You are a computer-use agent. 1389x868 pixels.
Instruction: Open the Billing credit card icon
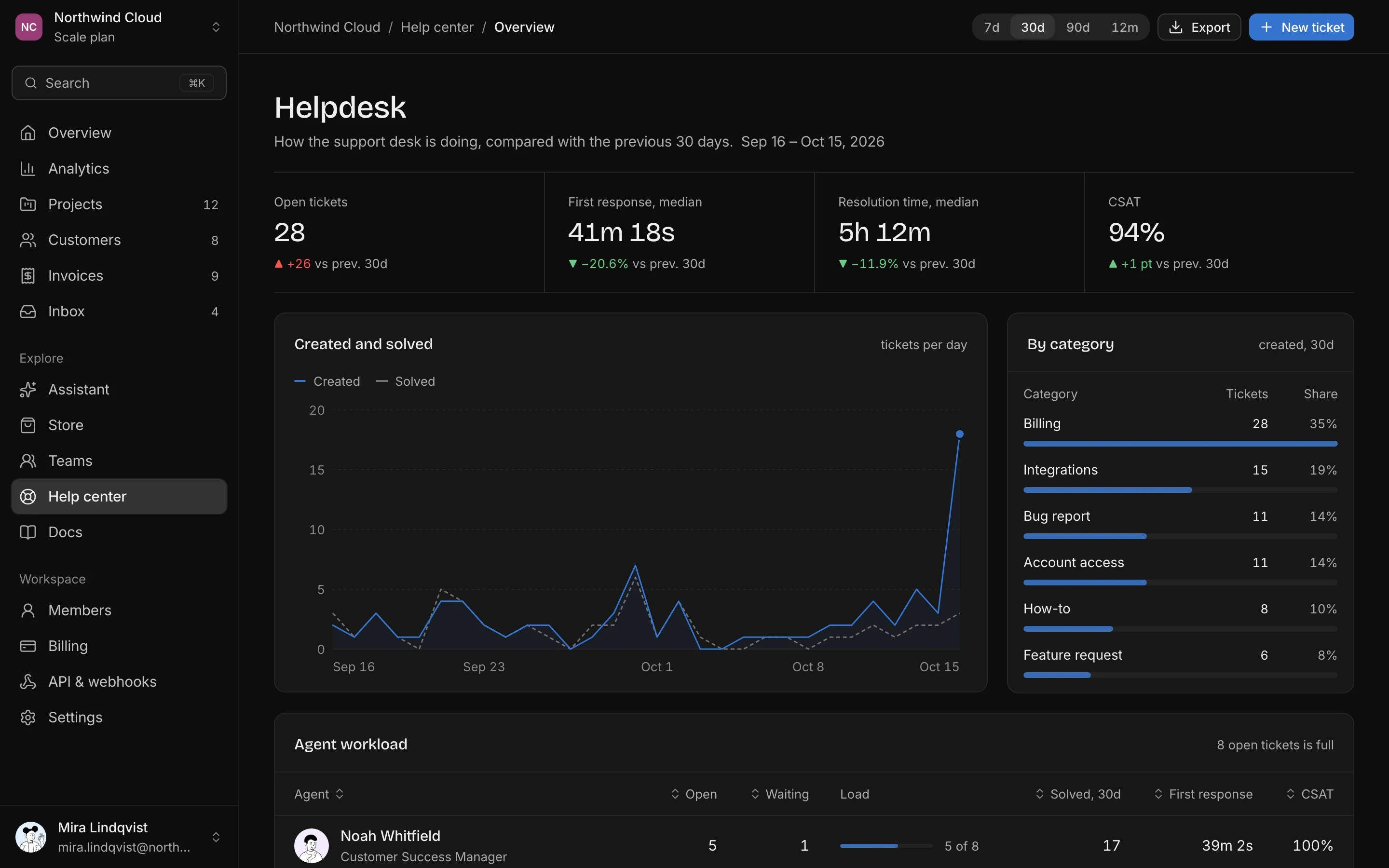27,646
